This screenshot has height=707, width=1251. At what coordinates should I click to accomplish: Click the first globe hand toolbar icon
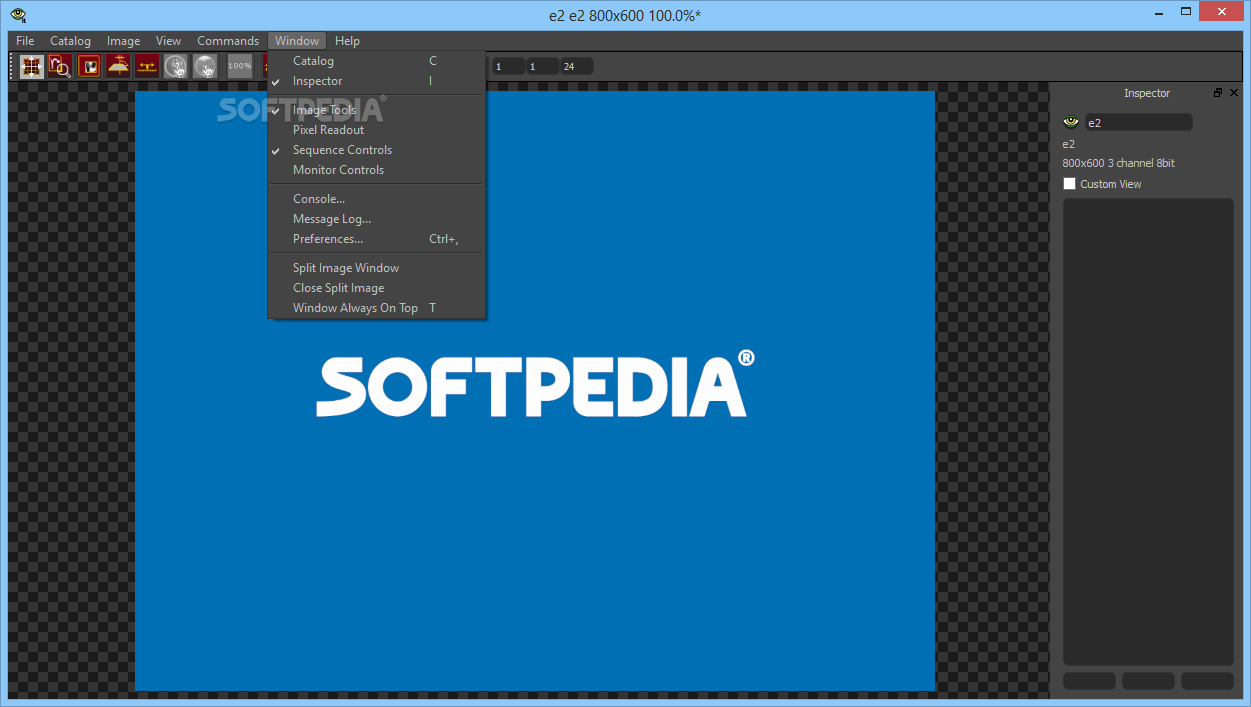coord(176,66)
